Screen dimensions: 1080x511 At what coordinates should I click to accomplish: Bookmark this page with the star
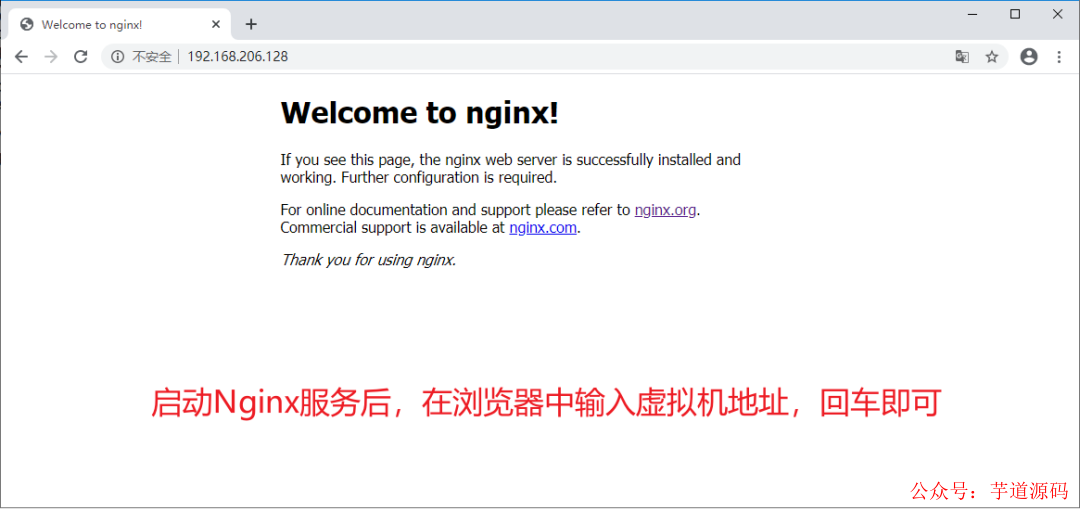coord(992,57)
